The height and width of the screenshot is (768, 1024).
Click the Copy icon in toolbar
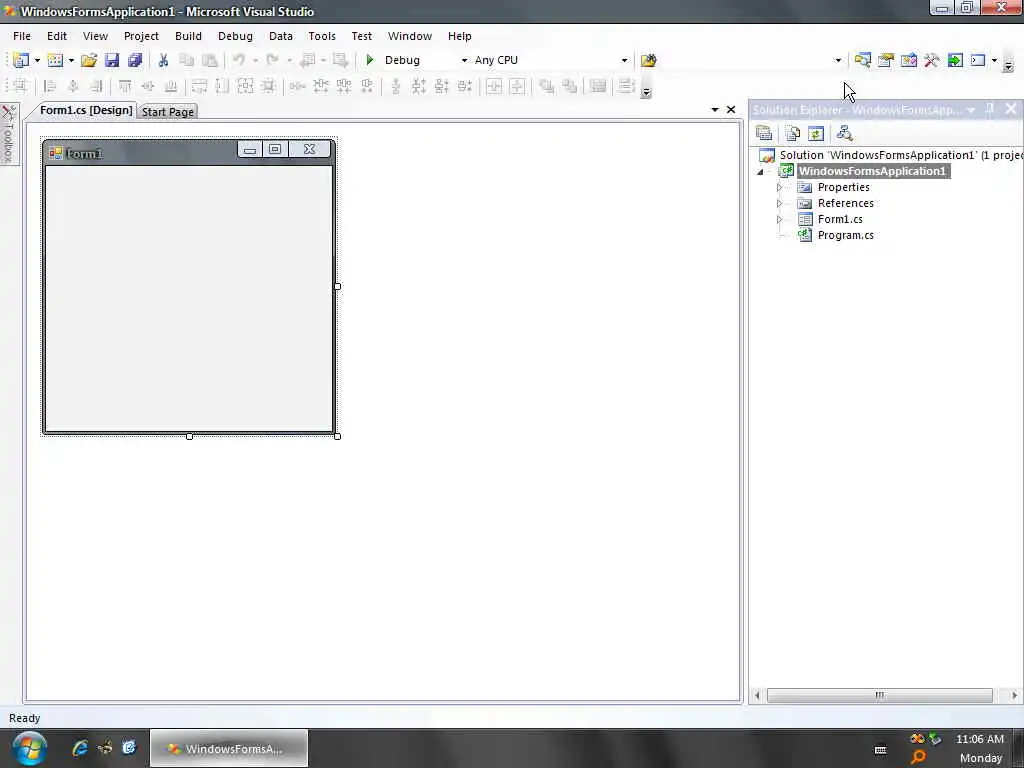tap(186, 60)
